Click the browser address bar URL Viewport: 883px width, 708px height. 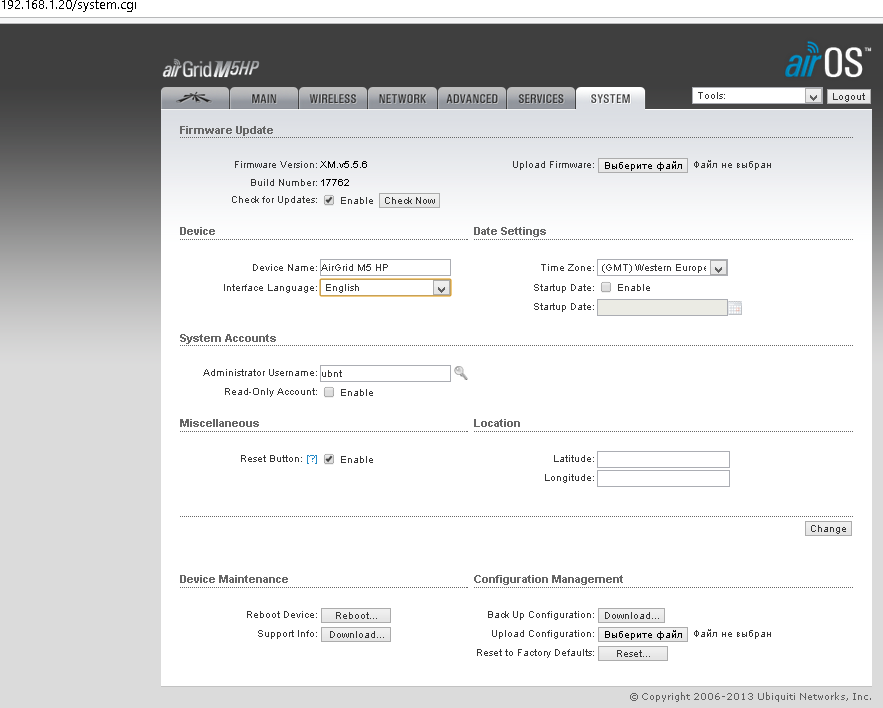(69, 6)
